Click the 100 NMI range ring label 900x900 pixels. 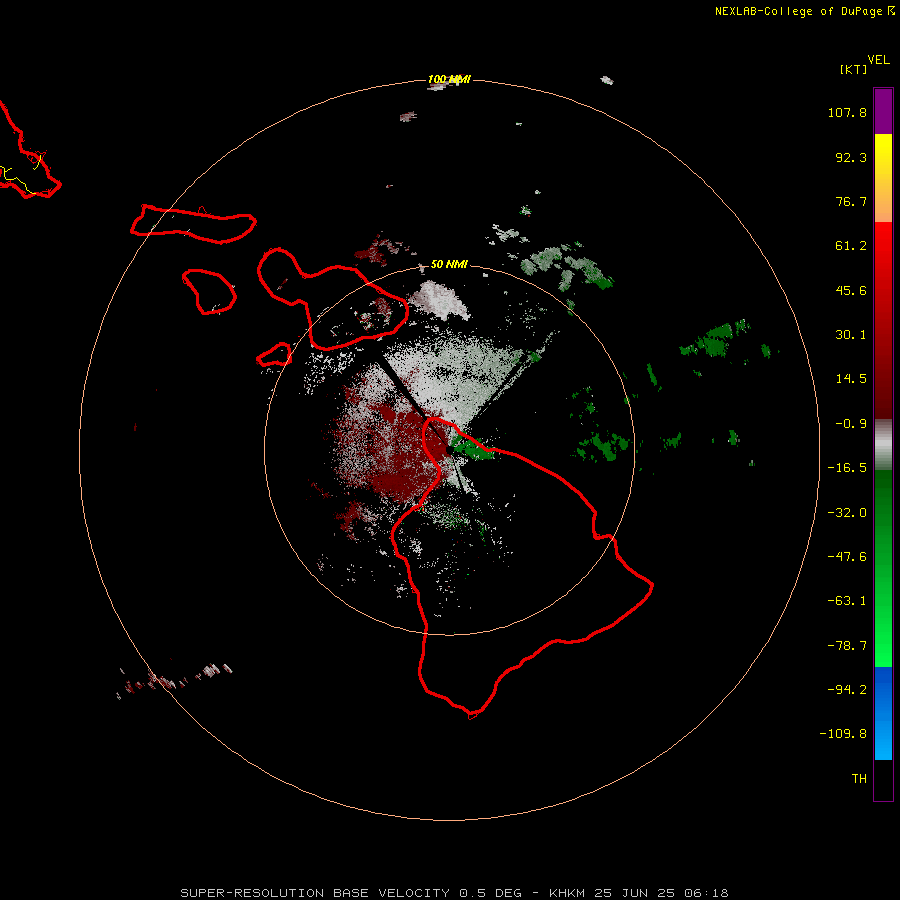click(449, 79)
